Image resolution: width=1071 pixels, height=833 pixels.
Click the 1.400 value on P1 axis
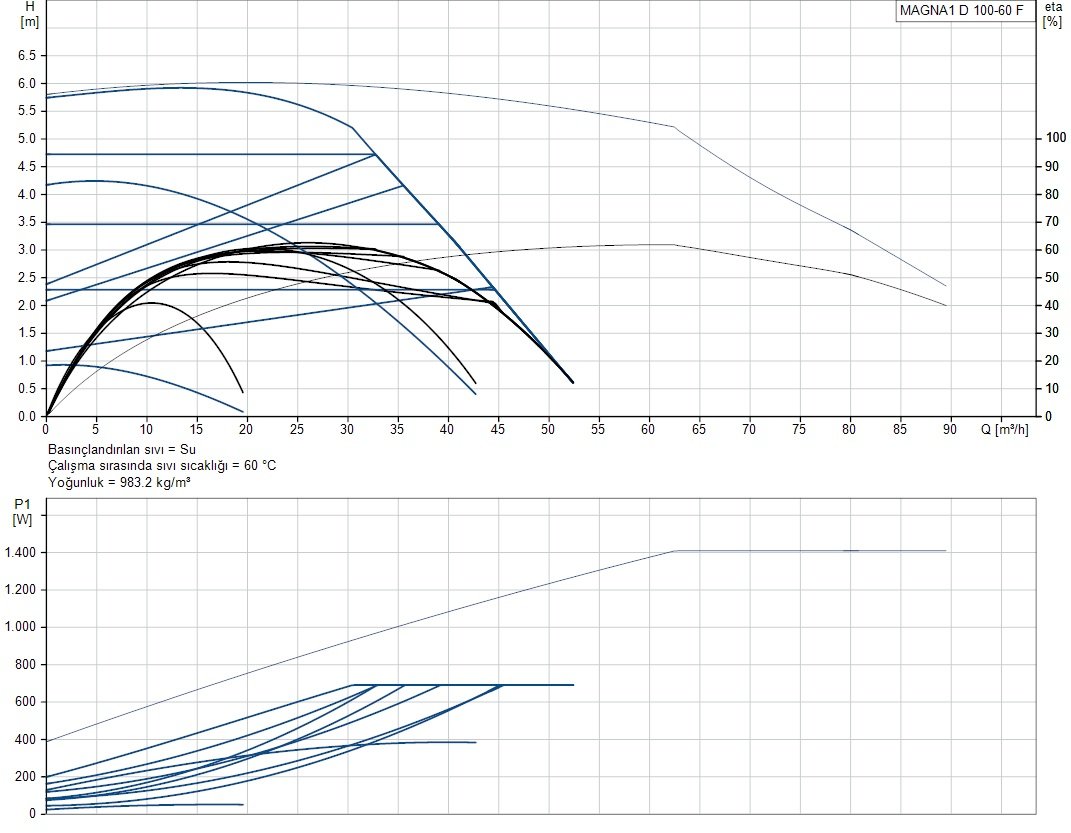point(20,552)
